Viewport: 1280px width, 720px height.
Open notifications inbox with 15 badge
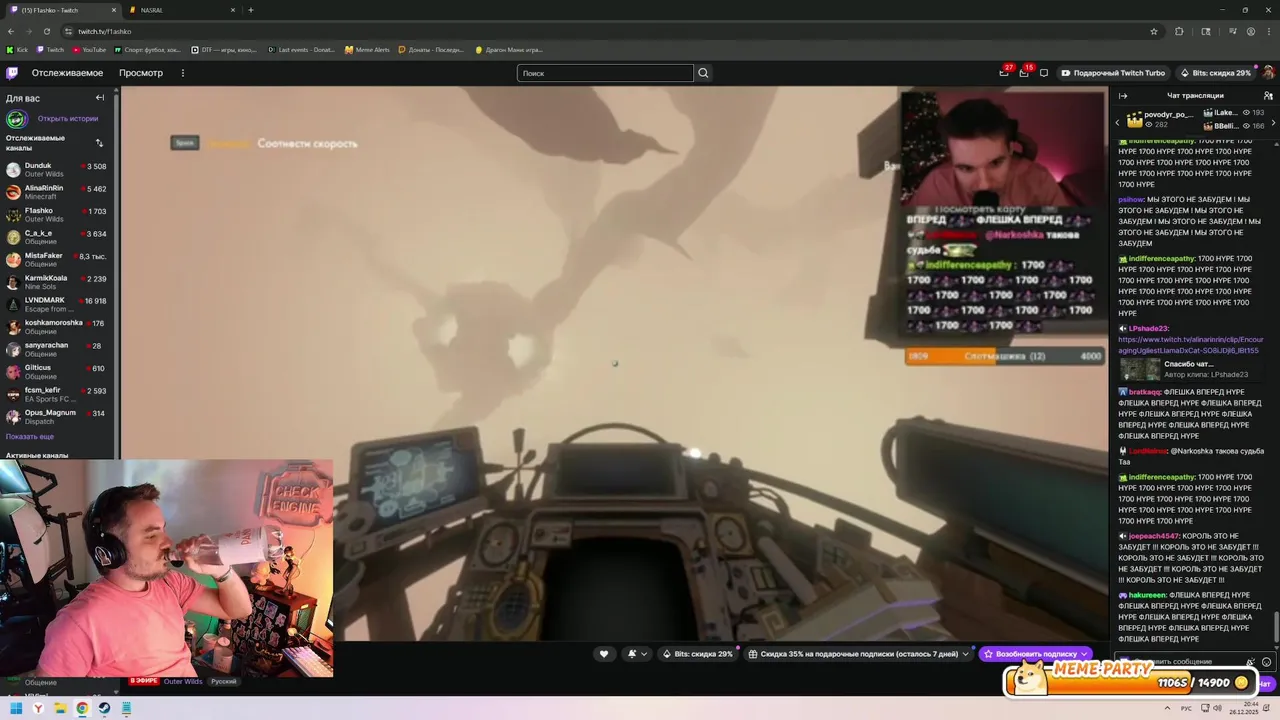pos(1024,72)
